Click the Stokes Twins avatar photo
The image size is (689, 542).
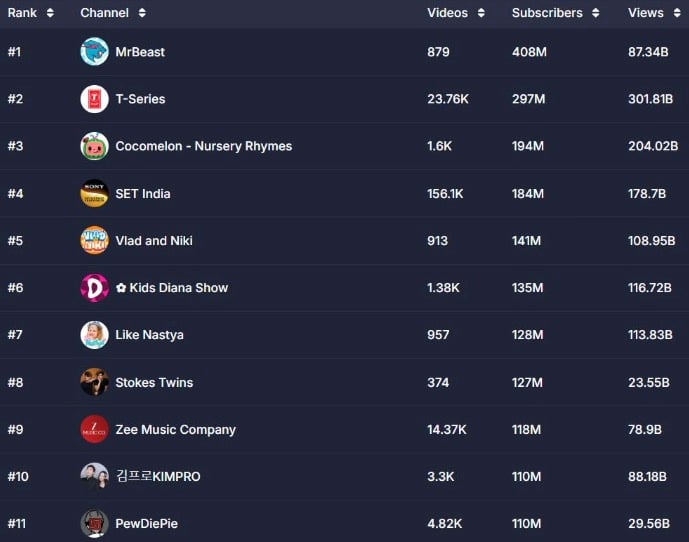point(94,382)
